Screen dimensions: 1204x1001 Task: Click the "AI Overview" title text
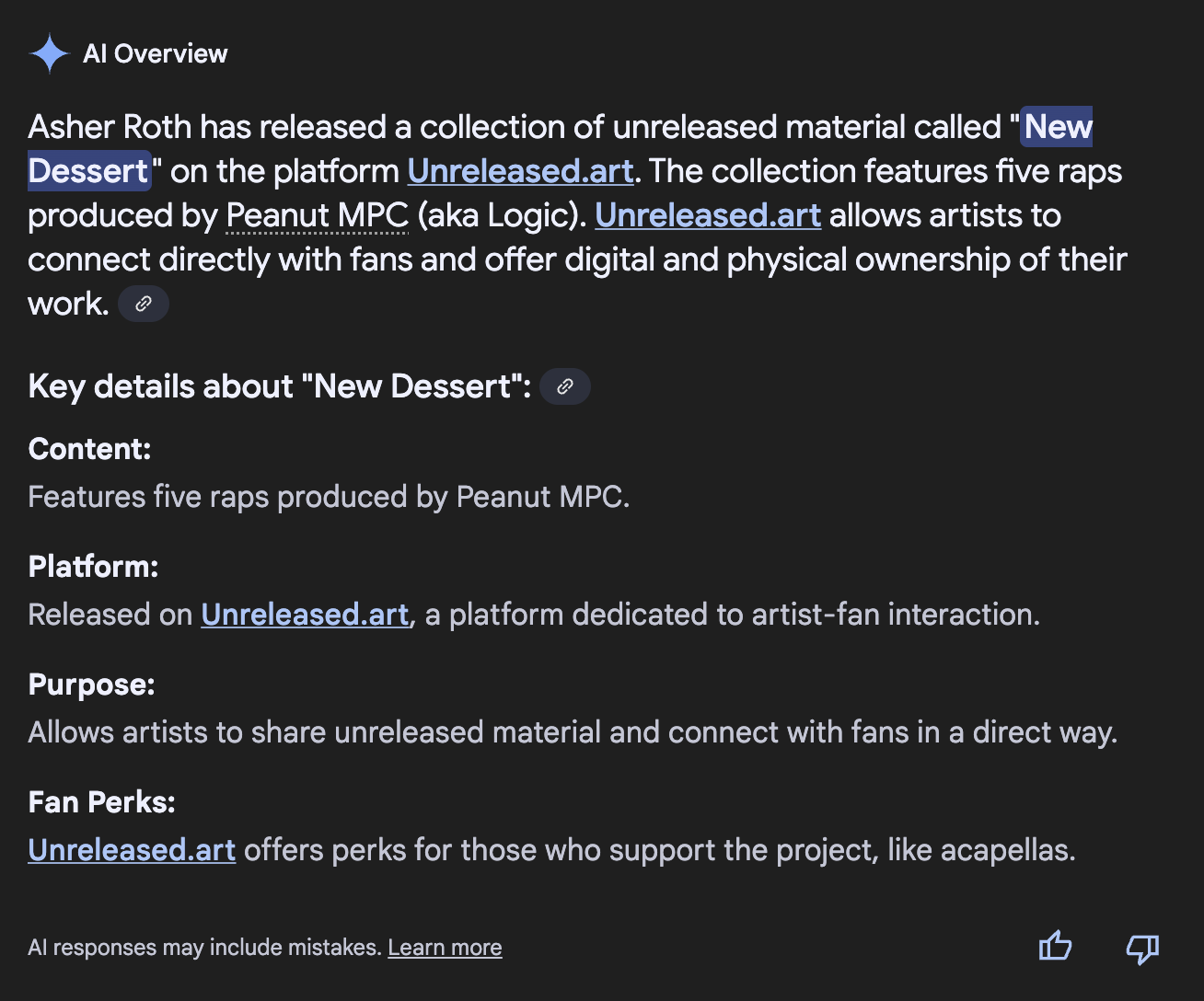tap(156, 53)
